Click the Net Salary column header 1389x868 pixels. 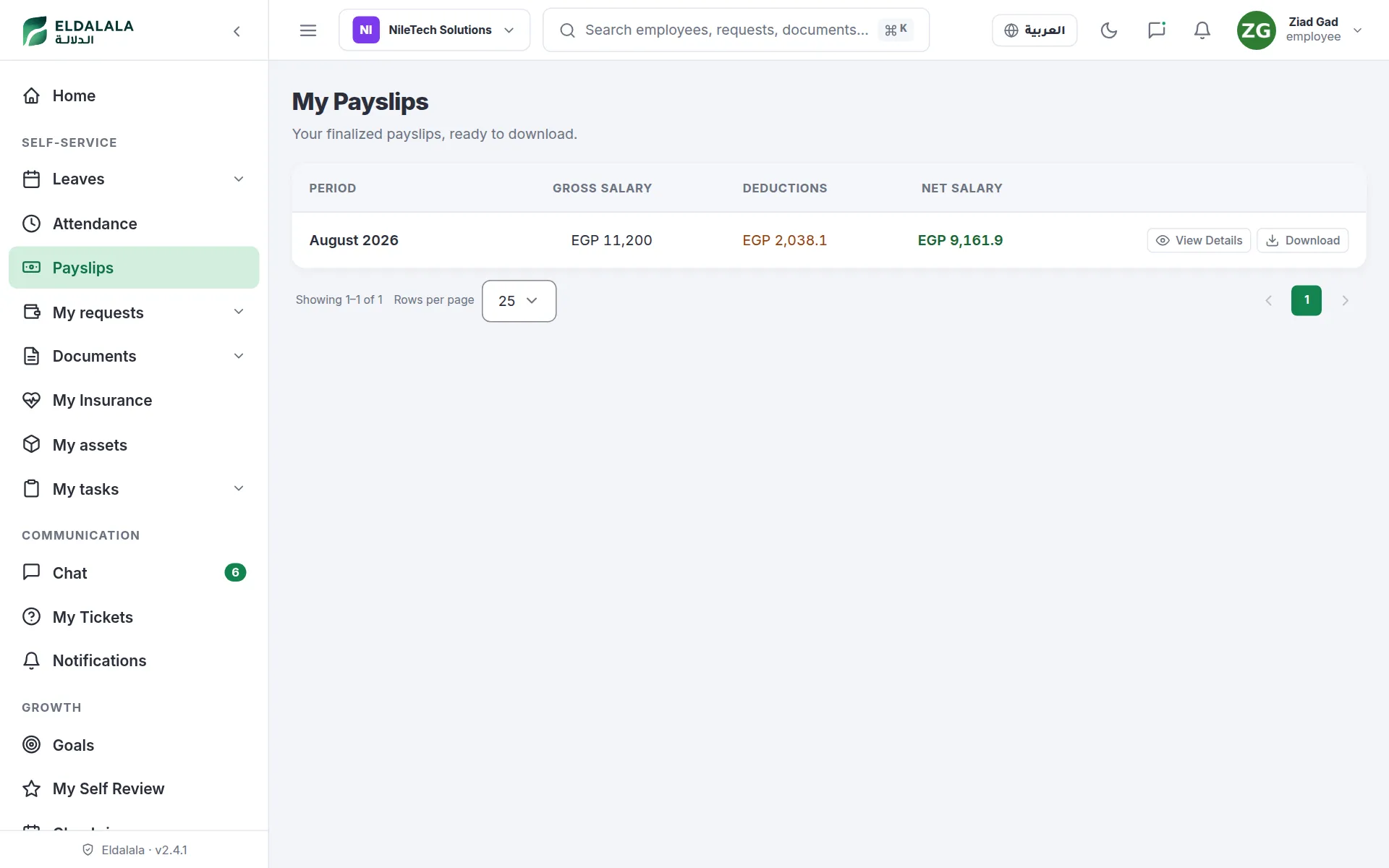(961, 188)
